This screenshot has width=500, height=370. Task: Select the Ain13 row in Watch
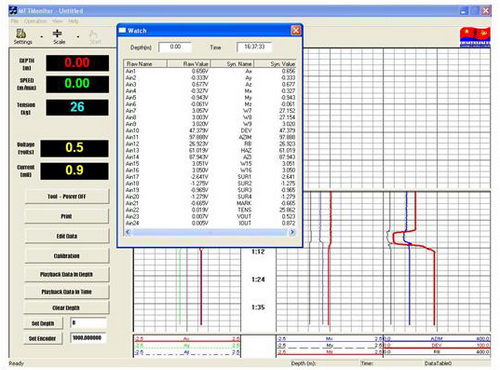coord(210,150)
